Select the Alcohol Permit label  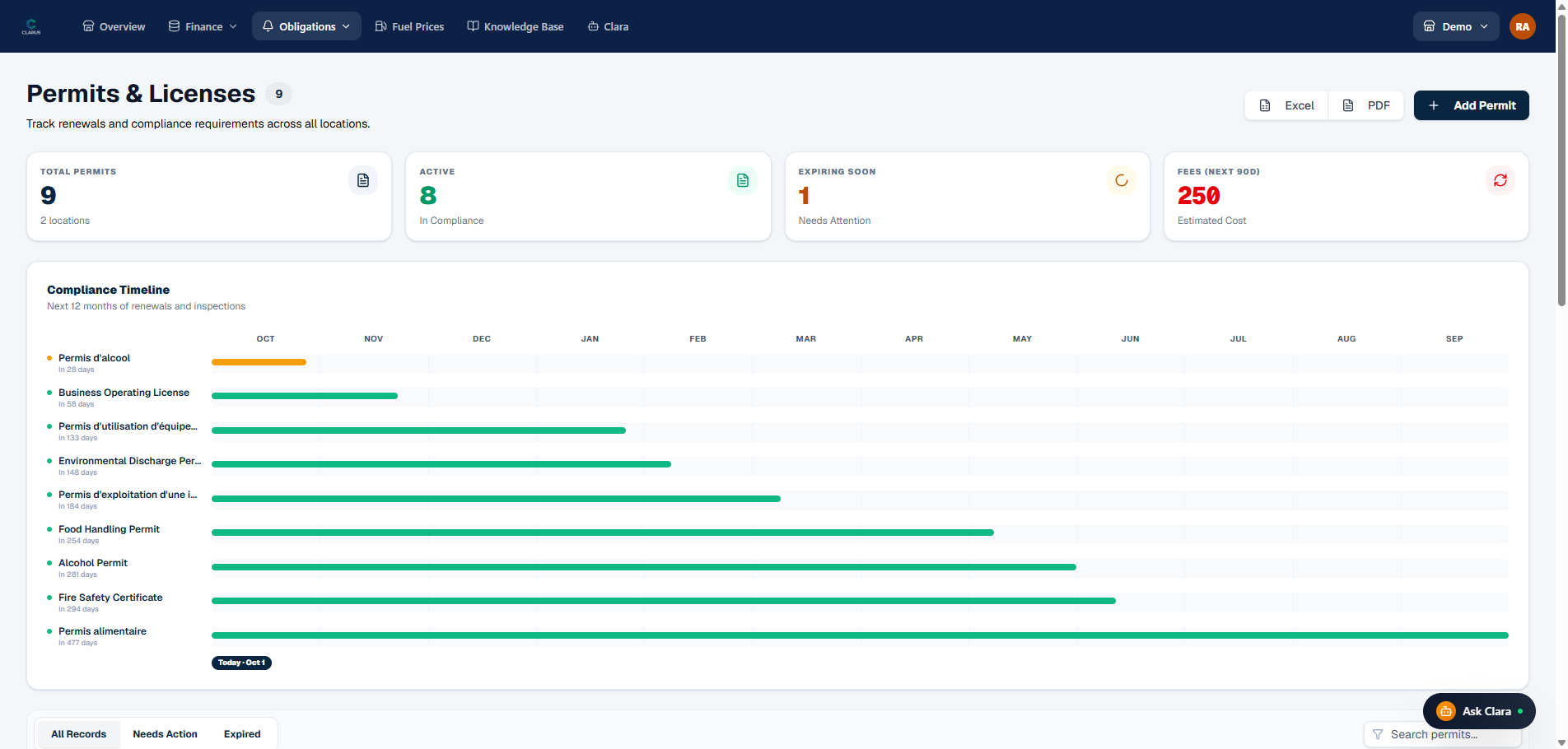[x=93, y=563]
